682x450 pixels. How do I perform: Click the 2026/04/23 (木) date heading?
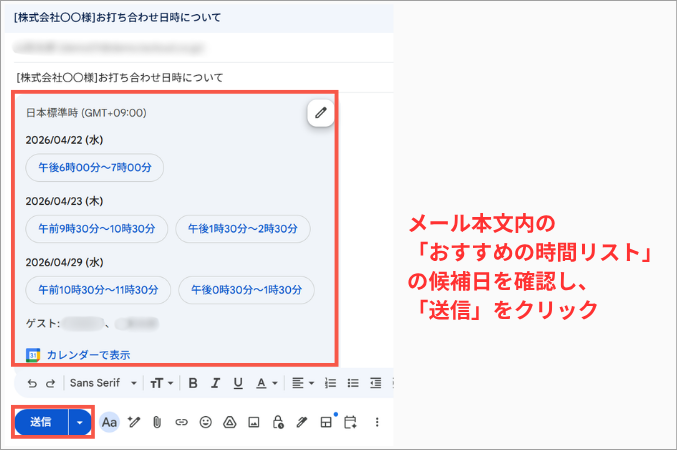(64, 201)
